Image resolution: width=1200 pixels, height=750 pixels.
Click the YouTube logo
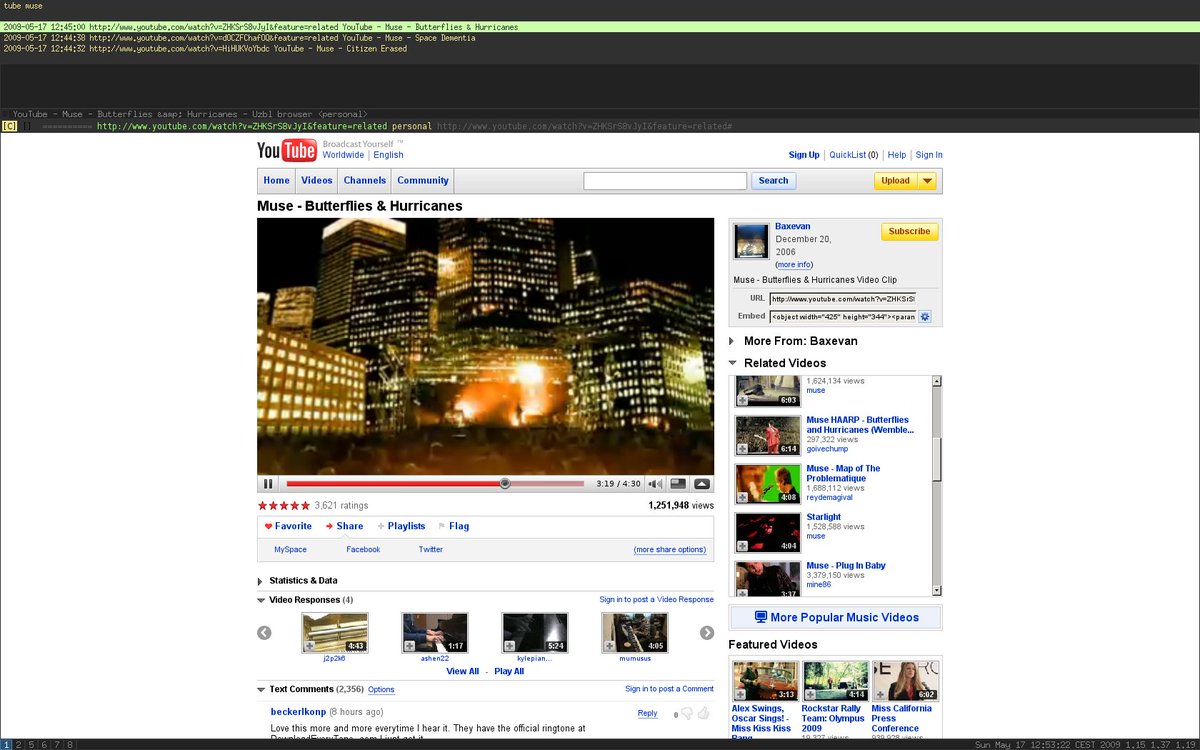tap(285, 150)
